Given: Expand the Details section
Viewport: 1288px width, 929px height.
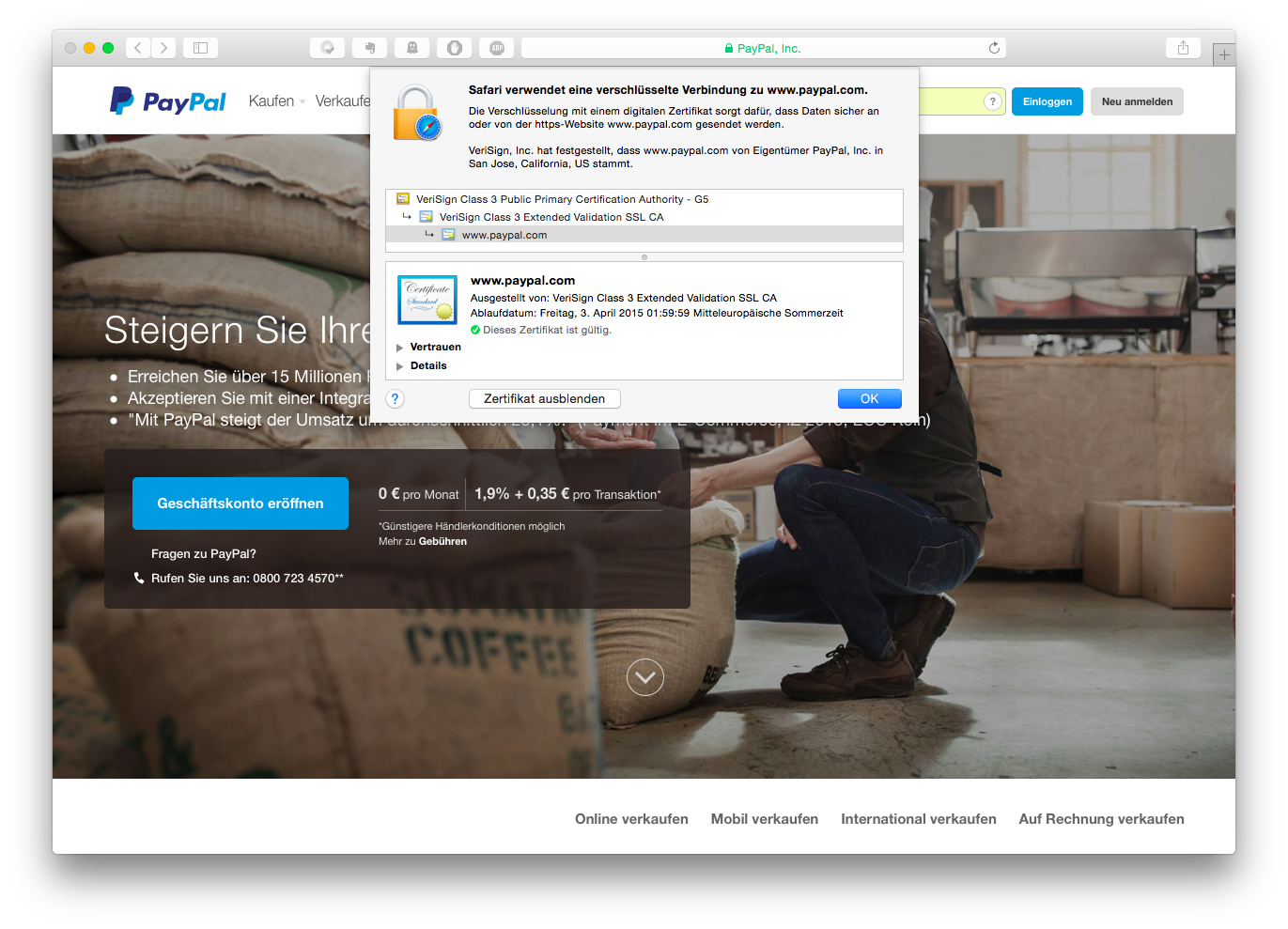Looking at the screenshot, I should point(400,366).
